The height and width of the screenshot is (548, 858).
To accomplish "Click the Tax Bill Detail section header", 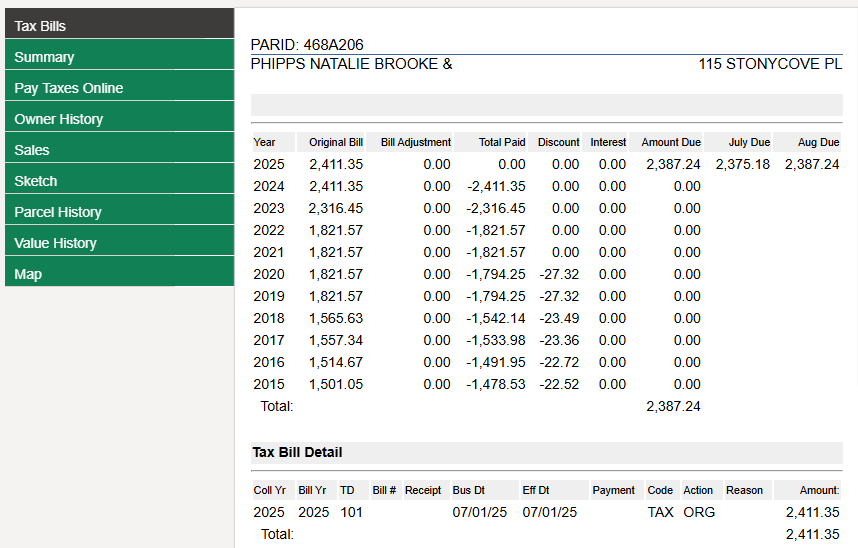I will tap(297, 453).
